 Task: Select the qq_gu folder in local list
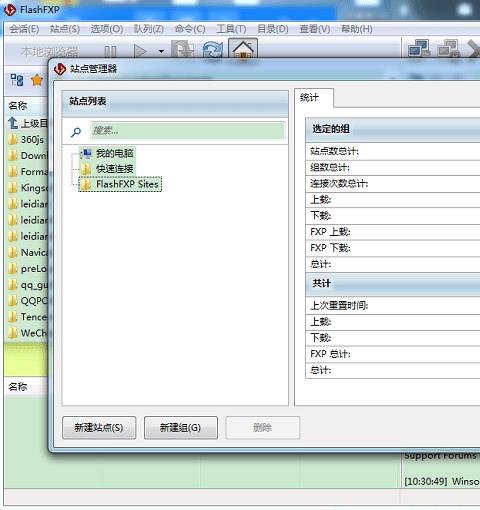[x=28, y=285]
